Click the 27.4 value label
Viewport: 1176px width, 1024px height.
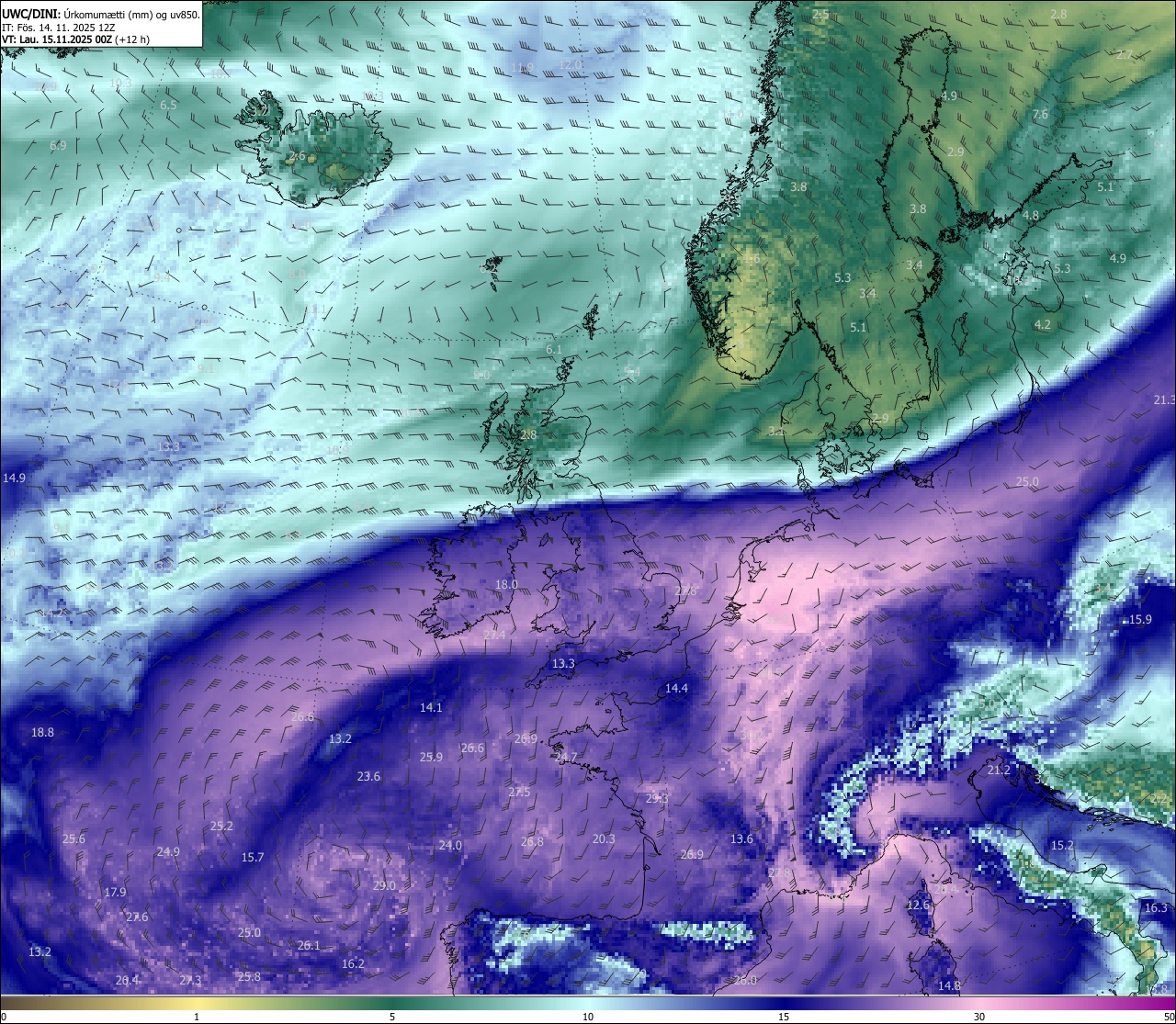pyautogui.click(x=494, y=636)
